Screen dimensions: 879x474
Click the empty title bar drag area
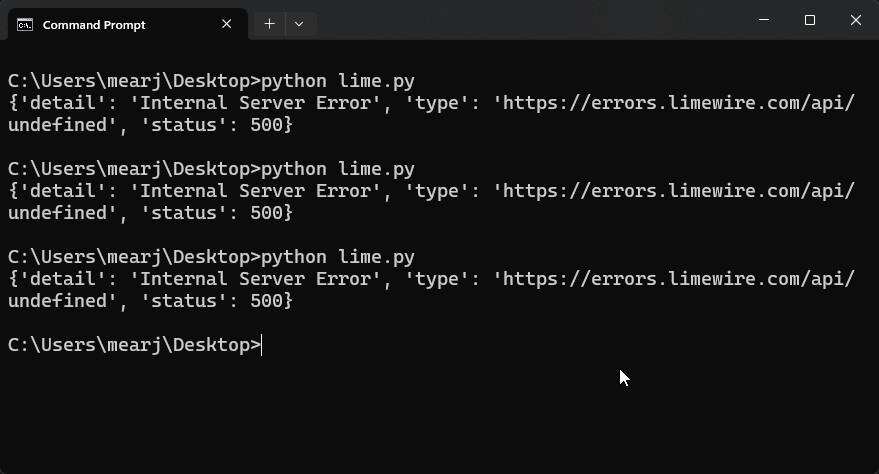[x=520, y=22]
